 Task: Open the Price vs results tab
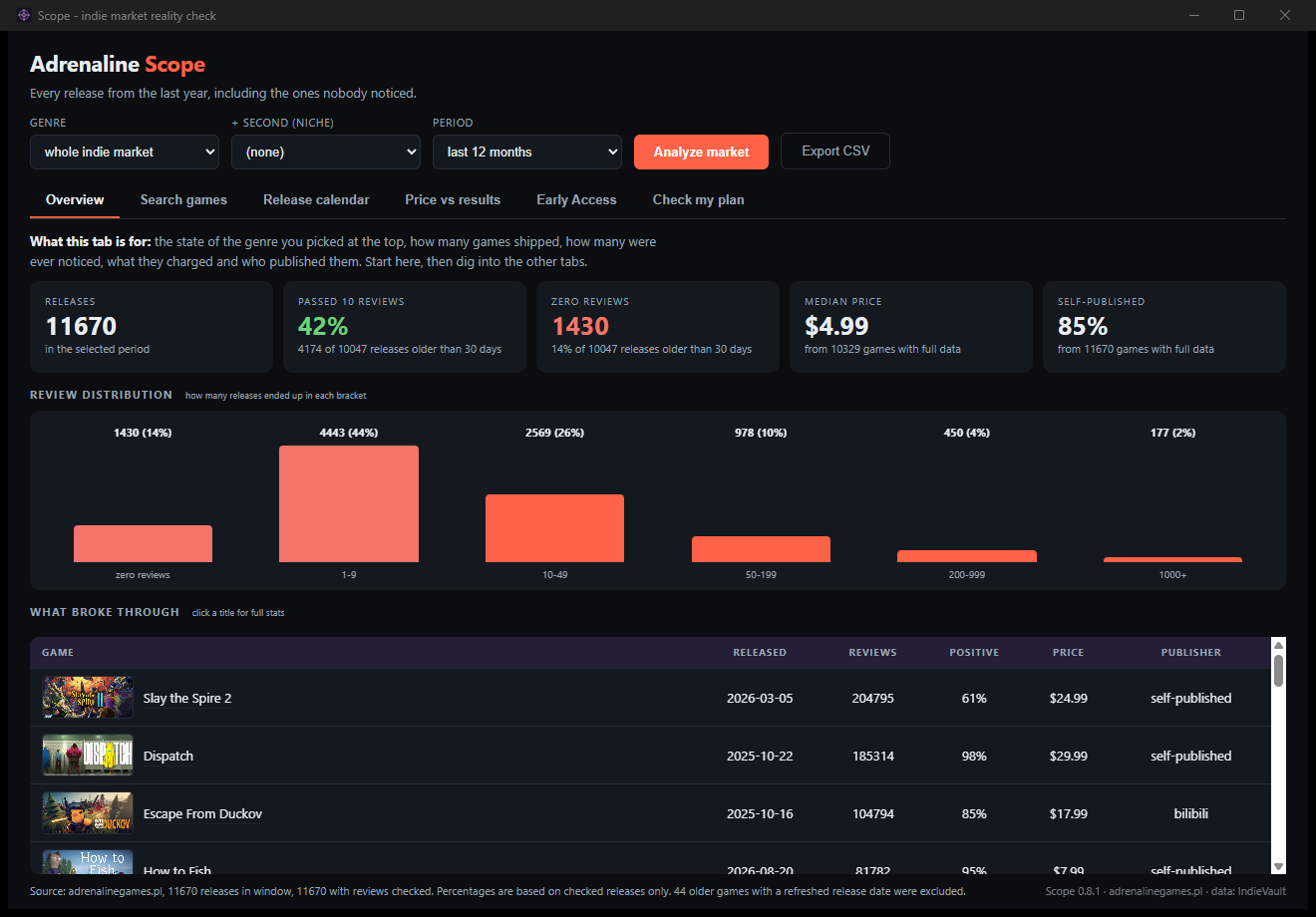tap(453, 199)
